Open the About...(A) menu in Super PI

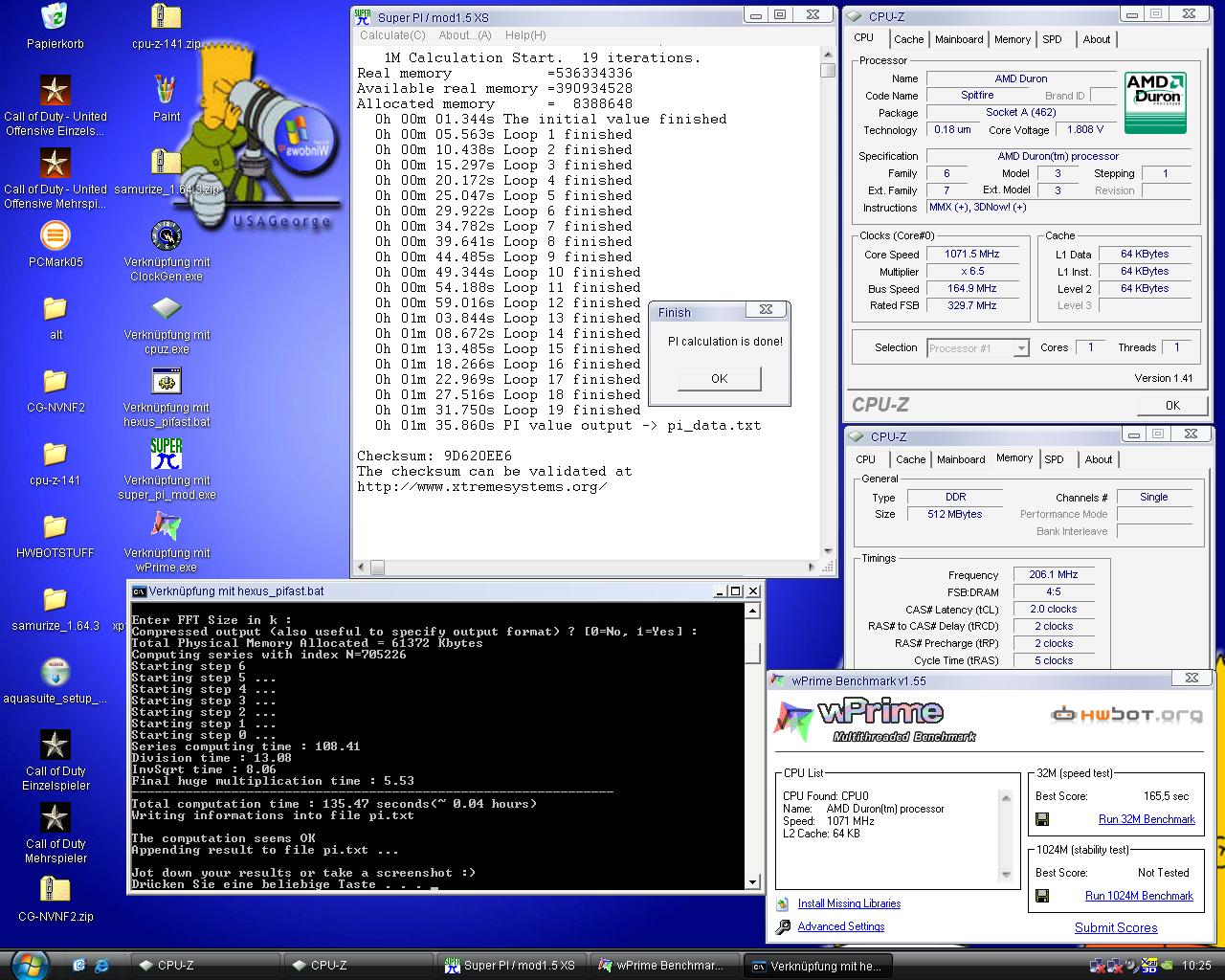click(464, 35)
